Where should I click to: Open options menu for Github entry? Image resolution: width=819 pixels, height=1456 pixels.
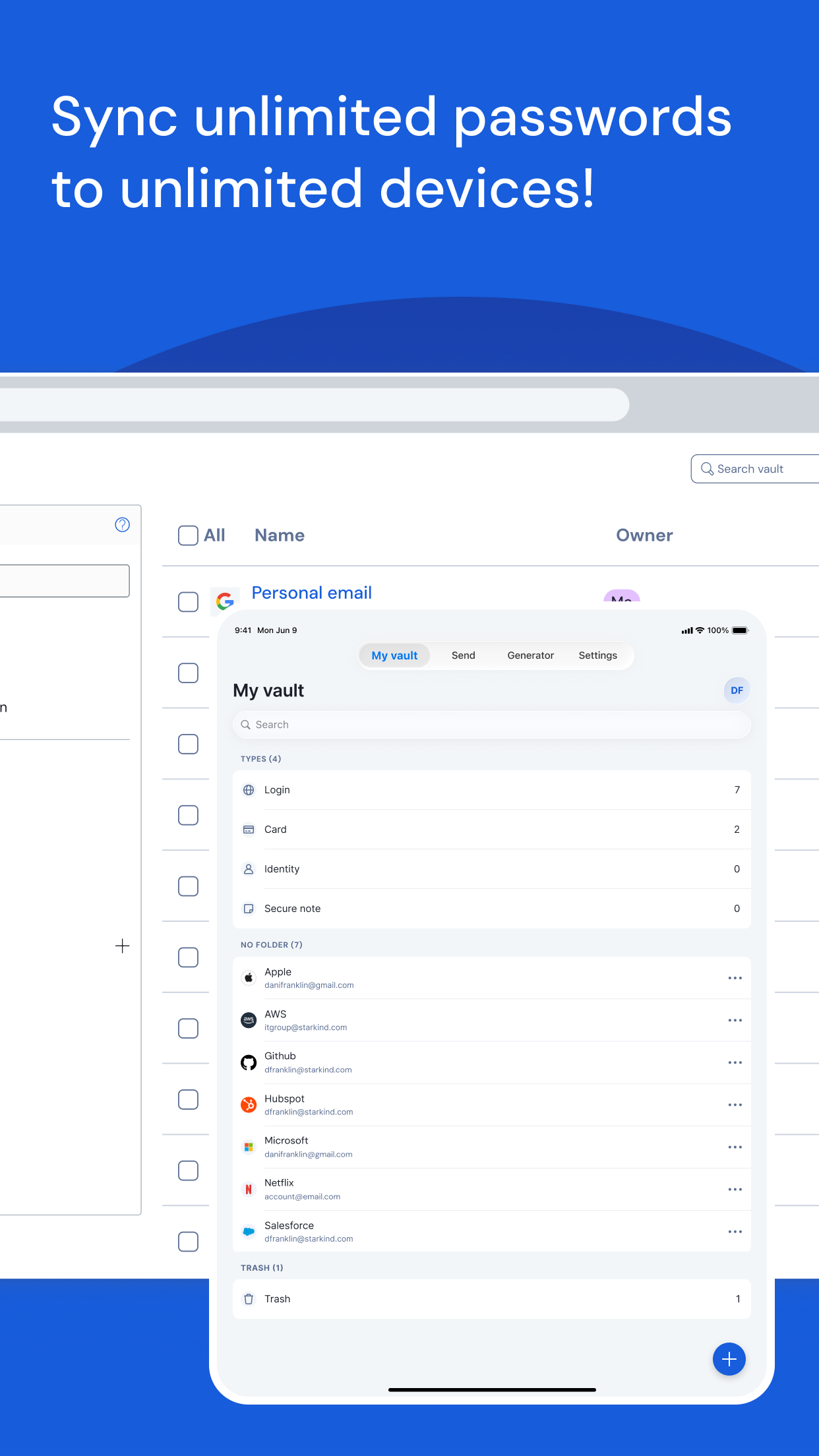coord(735,1062)
